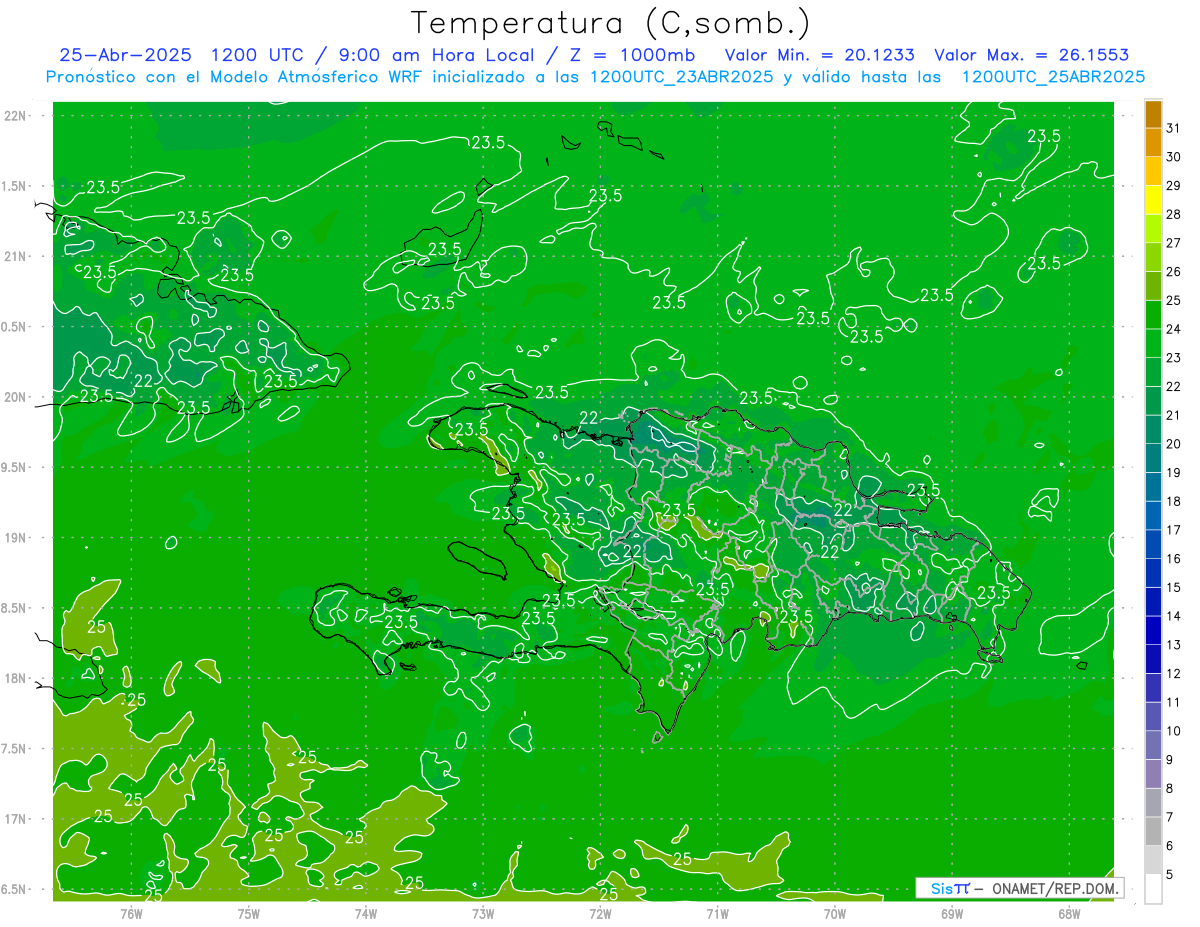The height and width of the screenshot is (927, 1200).
Task: Click the "6.5N" latitude axis label
Action: click(x=14, y=889)
